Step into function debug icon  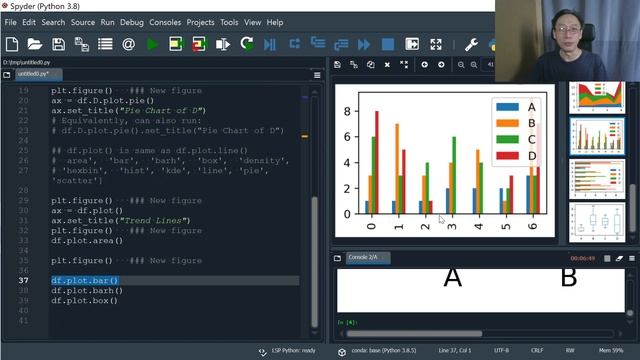318,43
